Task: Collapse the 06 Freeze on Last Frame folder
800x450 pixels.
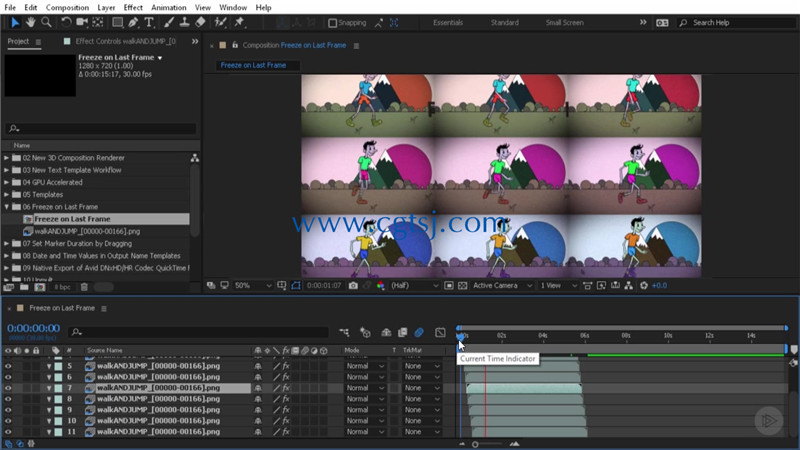Action: pyautogui.click(x=7, y=207)
